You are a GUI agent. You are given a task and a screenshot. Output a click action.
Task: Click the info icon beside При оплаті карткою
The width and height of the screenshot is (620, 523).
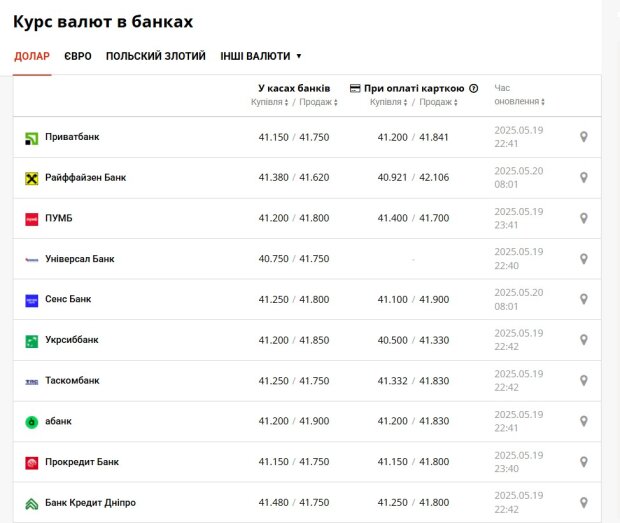(473, 88)
